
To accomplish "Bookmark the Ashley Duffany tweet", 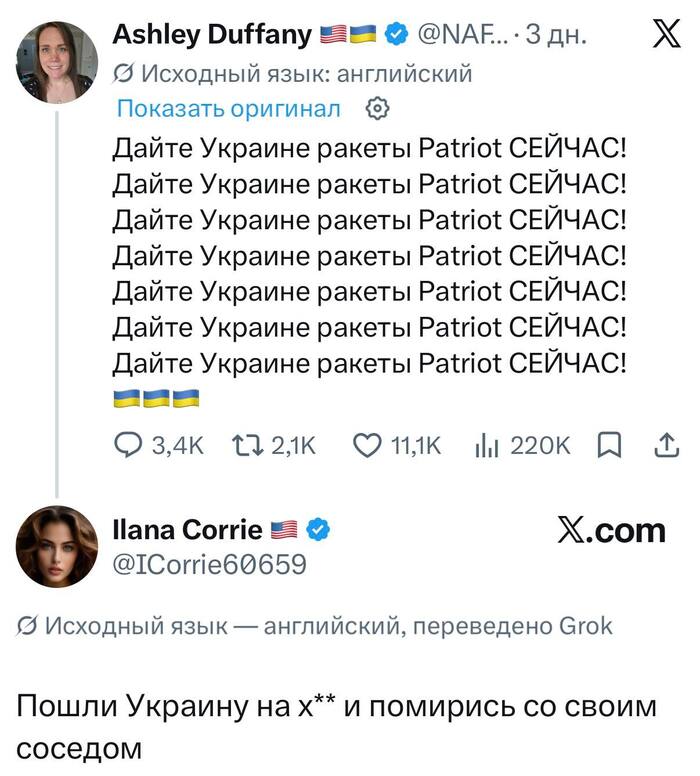I will [x=609, y=445].
